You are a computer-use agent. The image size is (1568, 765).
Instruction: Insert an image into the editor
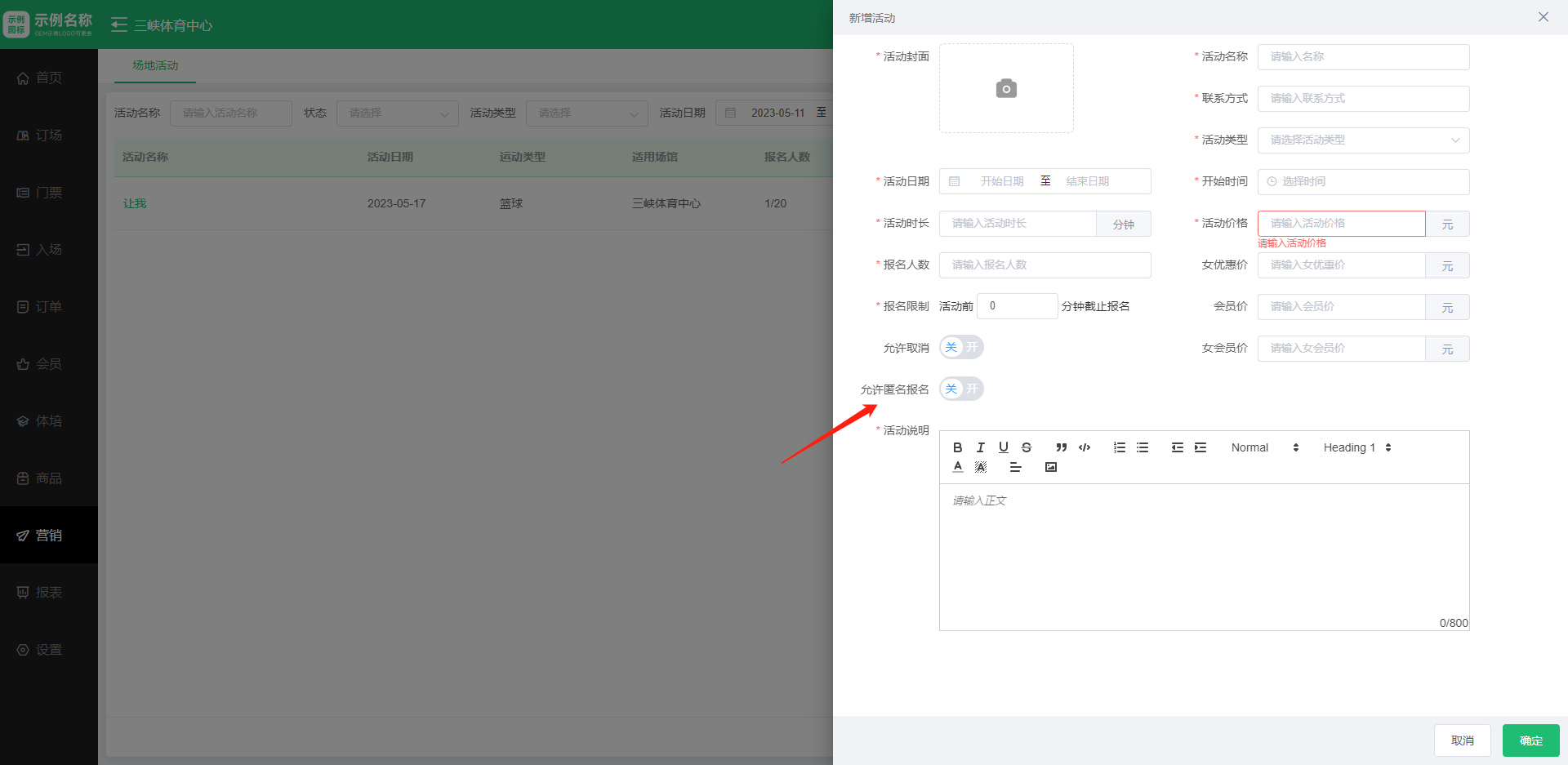click(1051, 467)
